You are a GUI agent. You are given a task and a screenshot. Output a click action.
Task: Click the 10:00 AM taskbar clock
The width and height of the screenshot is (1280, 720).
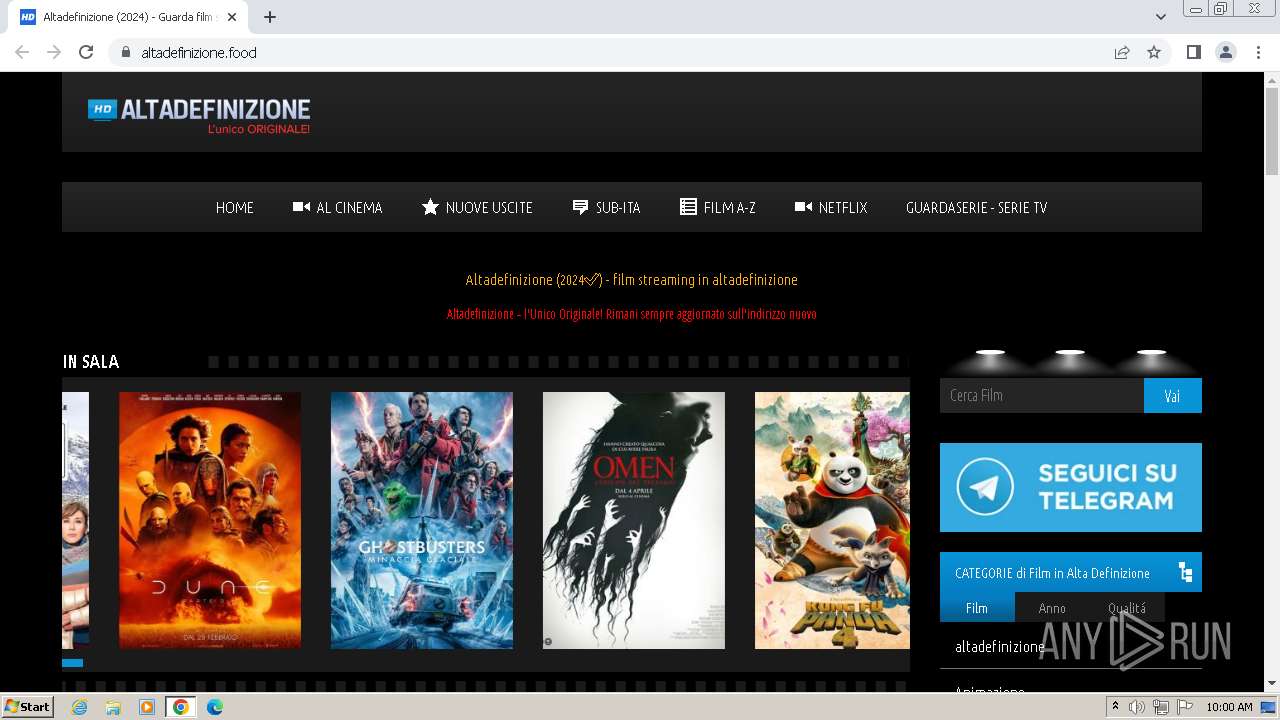coord(1229,707)
